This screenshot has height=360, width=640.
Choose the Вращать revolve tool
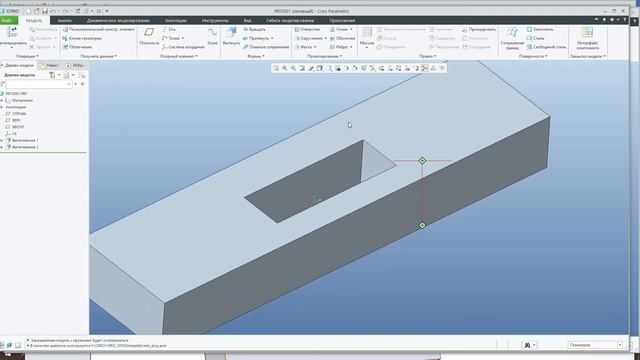point(254,29)
